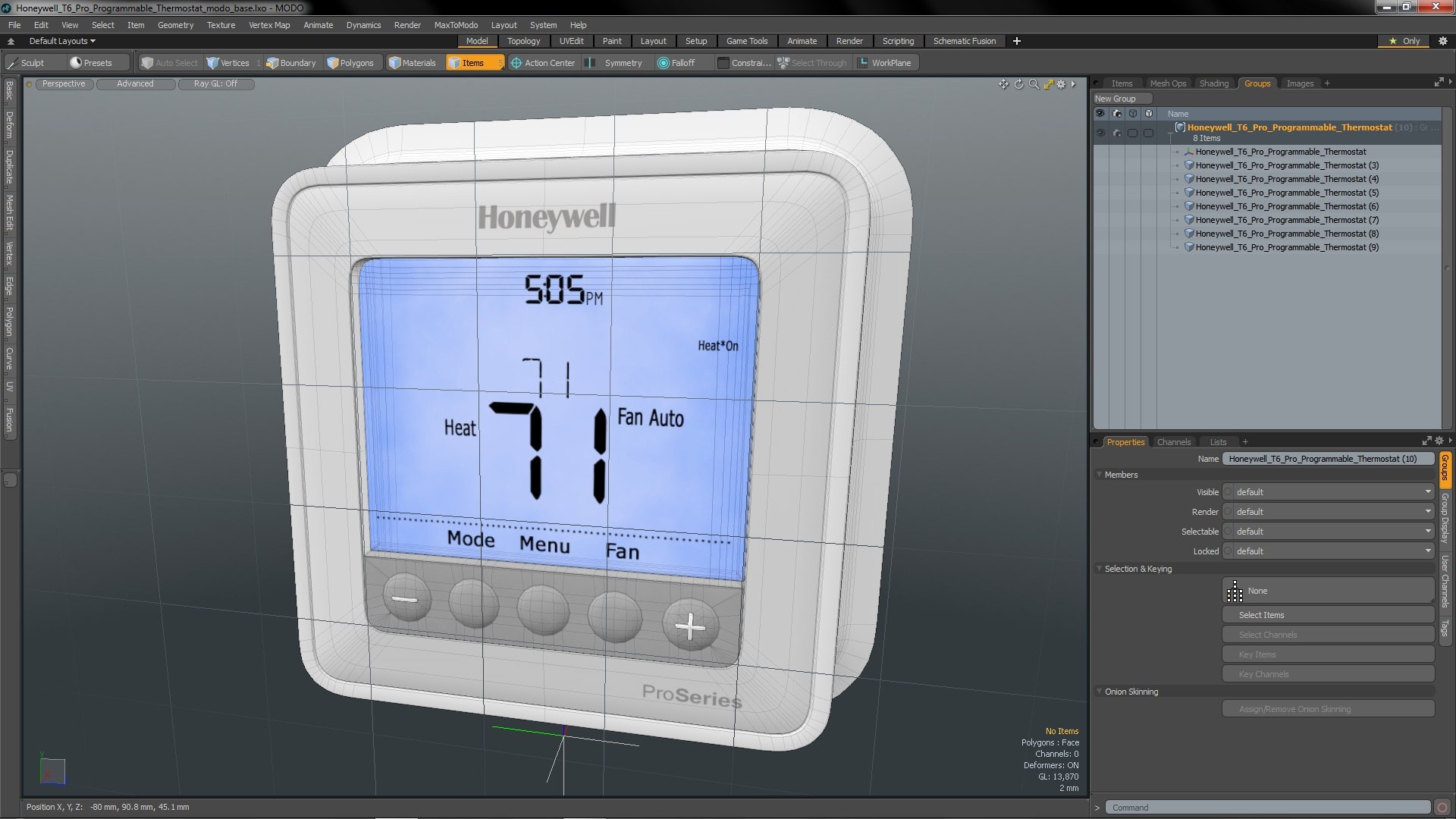Open the viewport settings gear

[x=1062, y=84]
